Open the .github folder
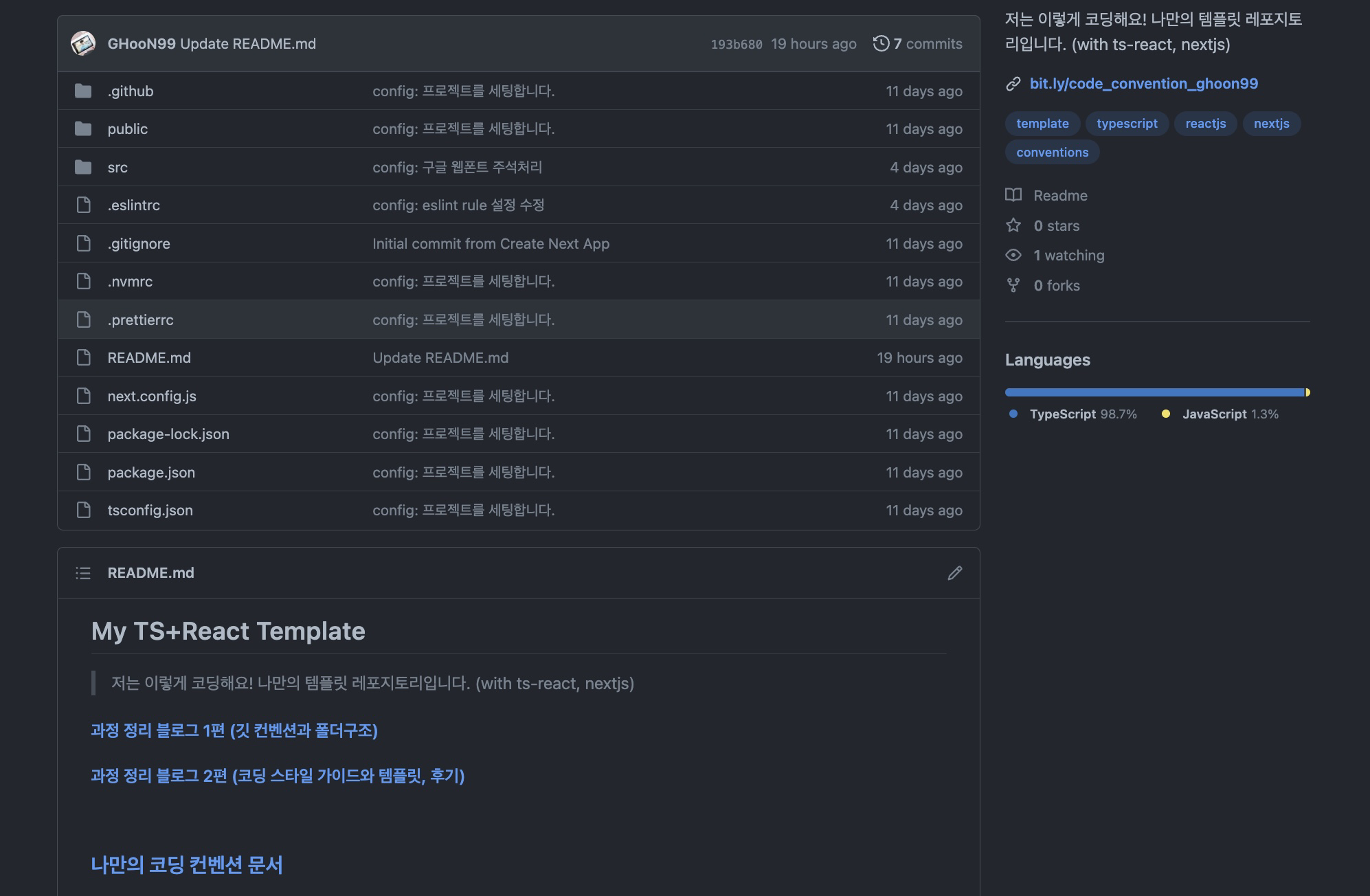This screenshot has width=1370, height=896. [130, 91]
